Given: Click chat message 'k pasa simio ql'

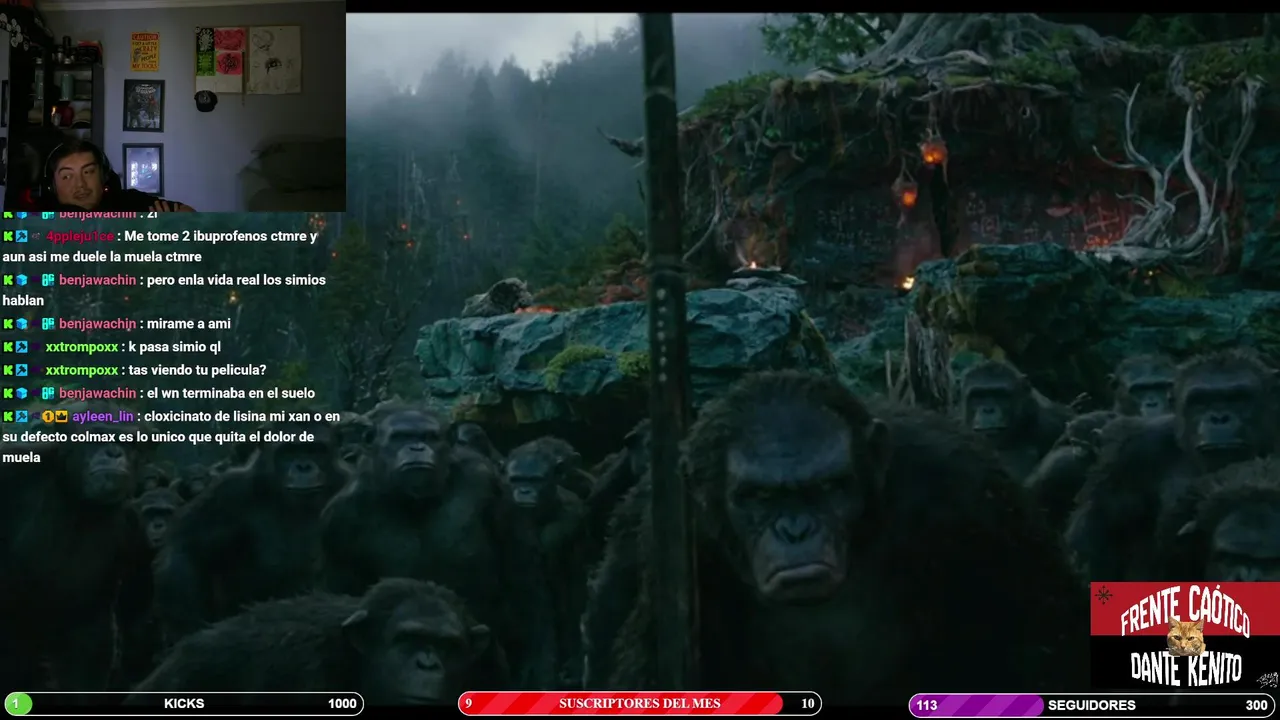Looking at the screenshot, I should (x=175, y=347).
